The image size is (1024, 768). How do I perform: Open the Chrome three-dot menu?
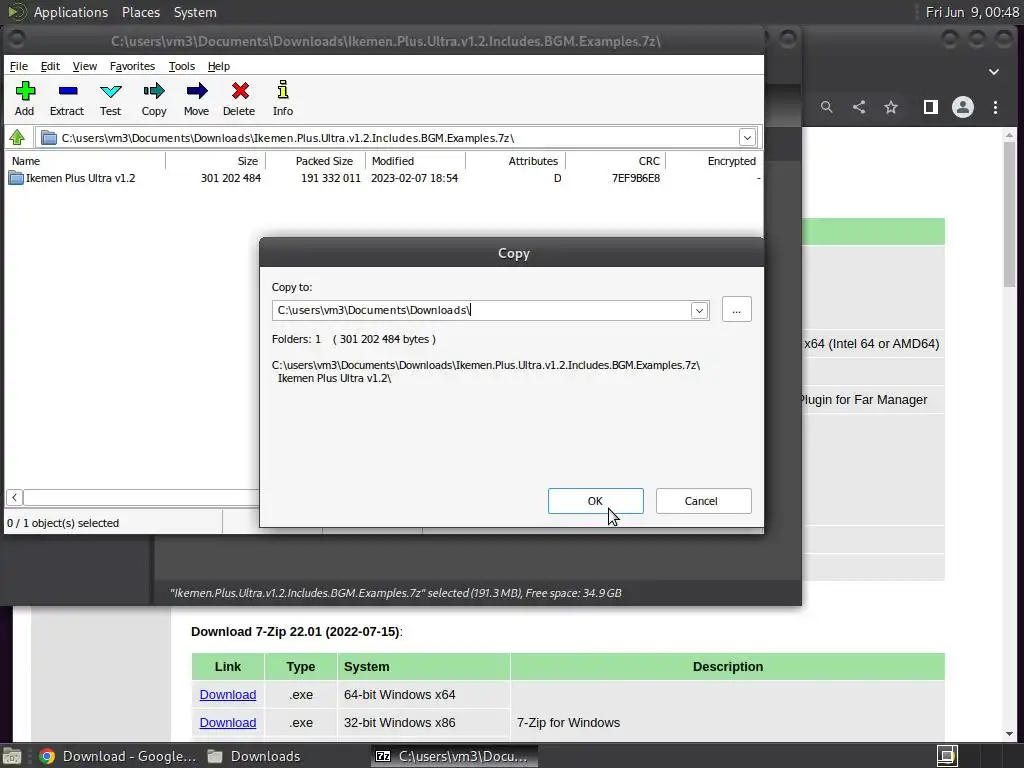coord(995,107)
